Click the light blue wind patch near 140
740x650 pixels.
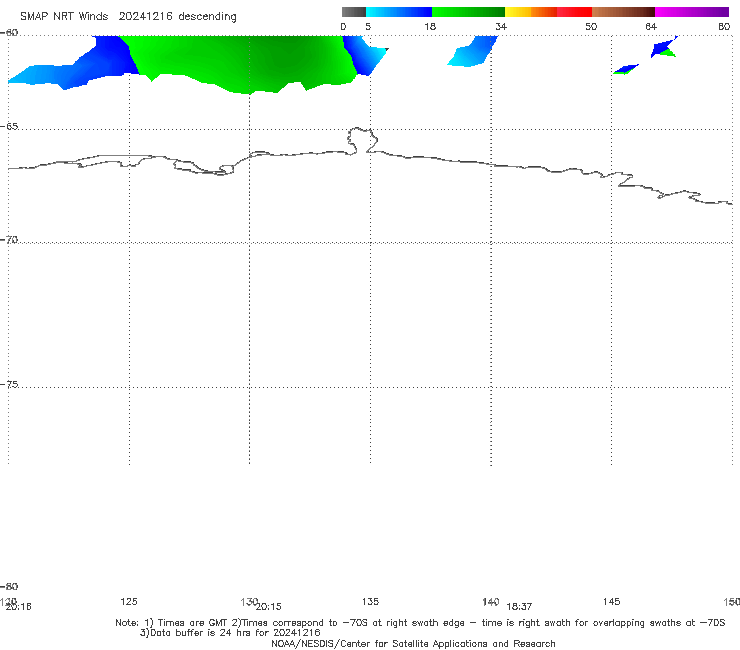(472, 52)
